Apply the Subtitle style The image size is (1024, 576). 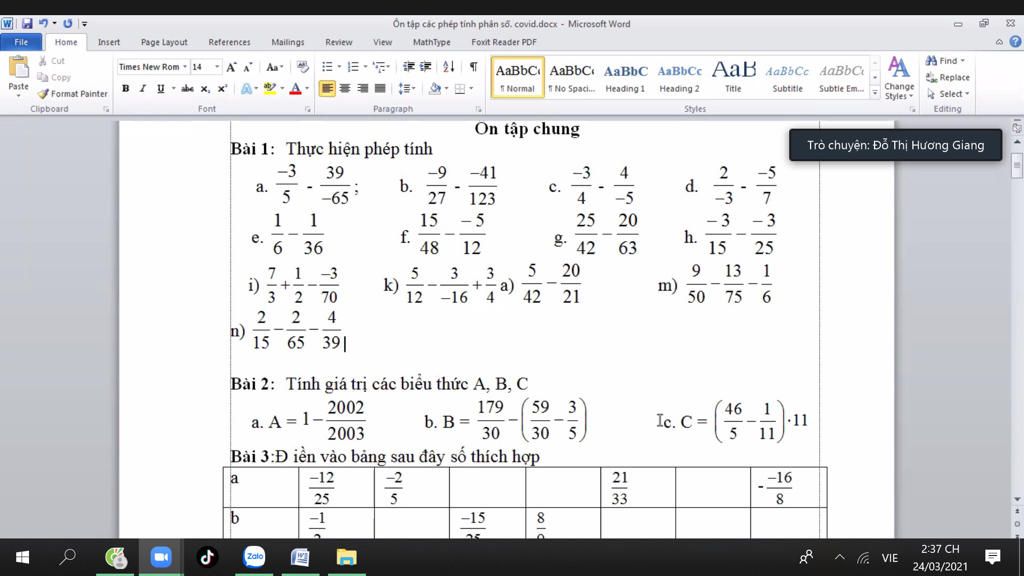tap(788, 77)
